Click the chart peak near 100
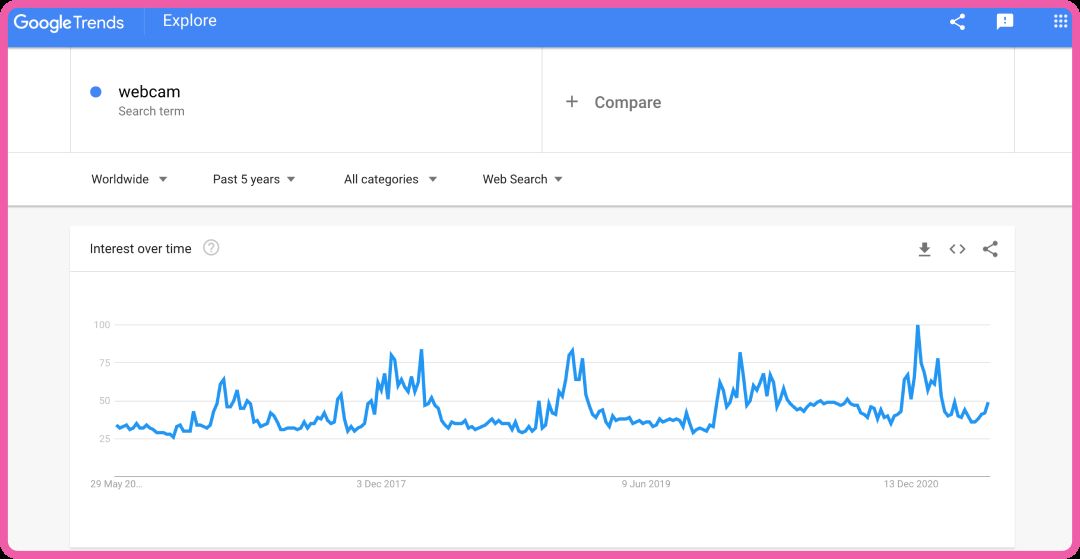 pos(917,326)
